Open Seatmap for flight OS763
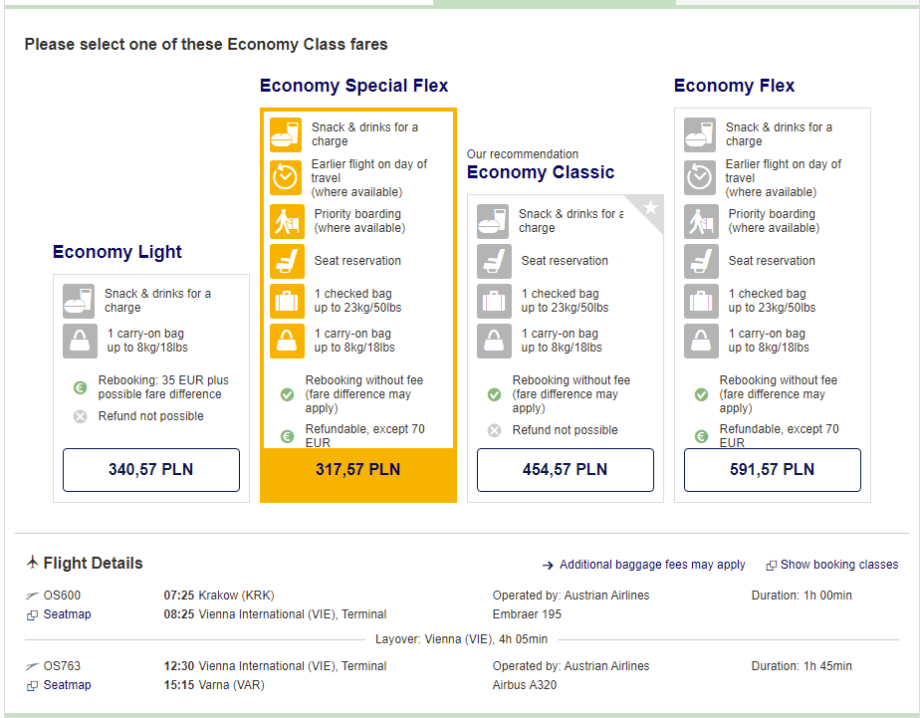Image resolution: width=920 pixels, height=718 pixels. (66, 685)
